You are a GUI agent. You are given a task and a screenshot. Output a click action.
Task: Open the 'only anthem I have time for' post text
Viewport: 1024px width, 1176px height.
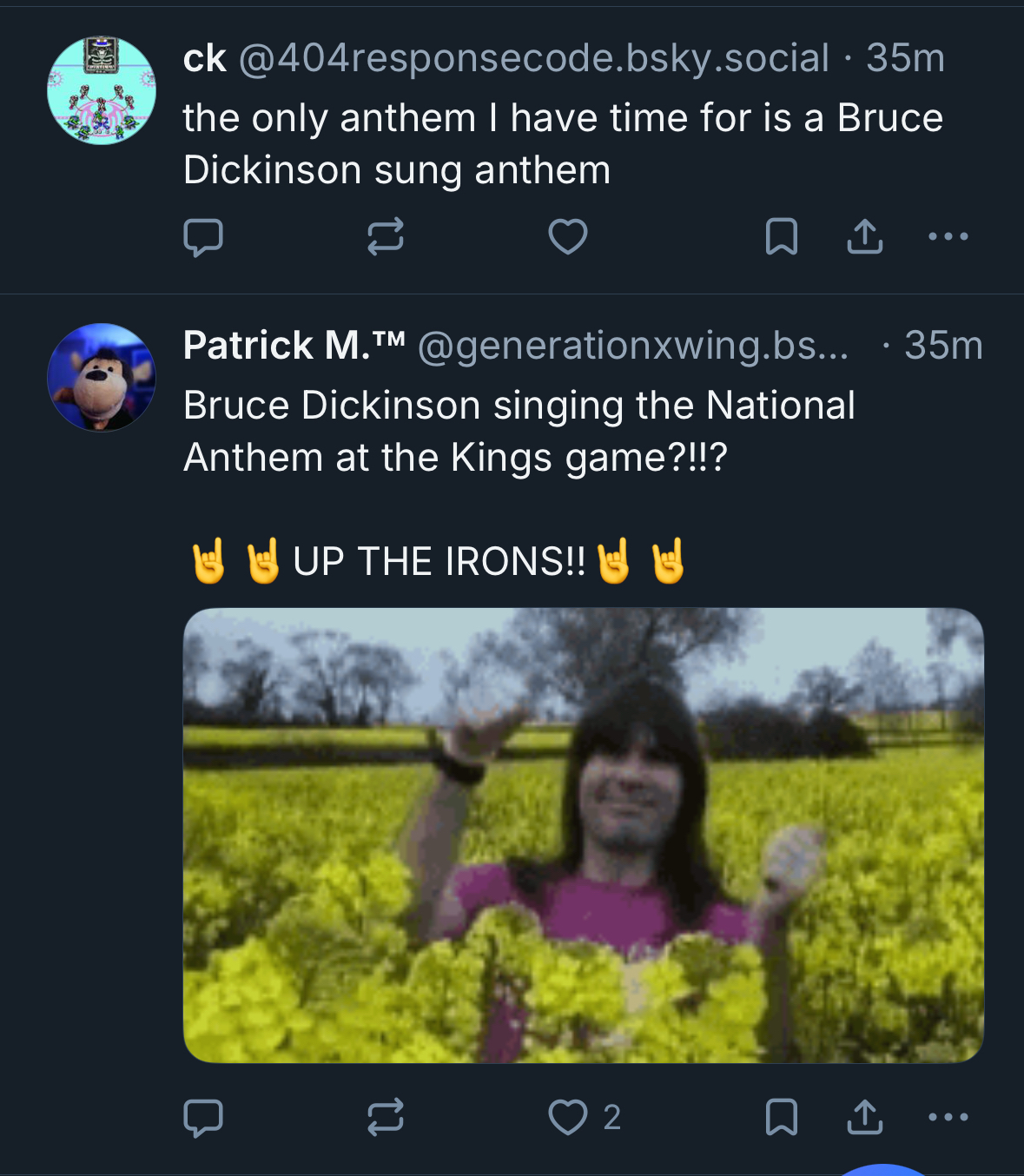pyautogui.click(x=563, y=144)
